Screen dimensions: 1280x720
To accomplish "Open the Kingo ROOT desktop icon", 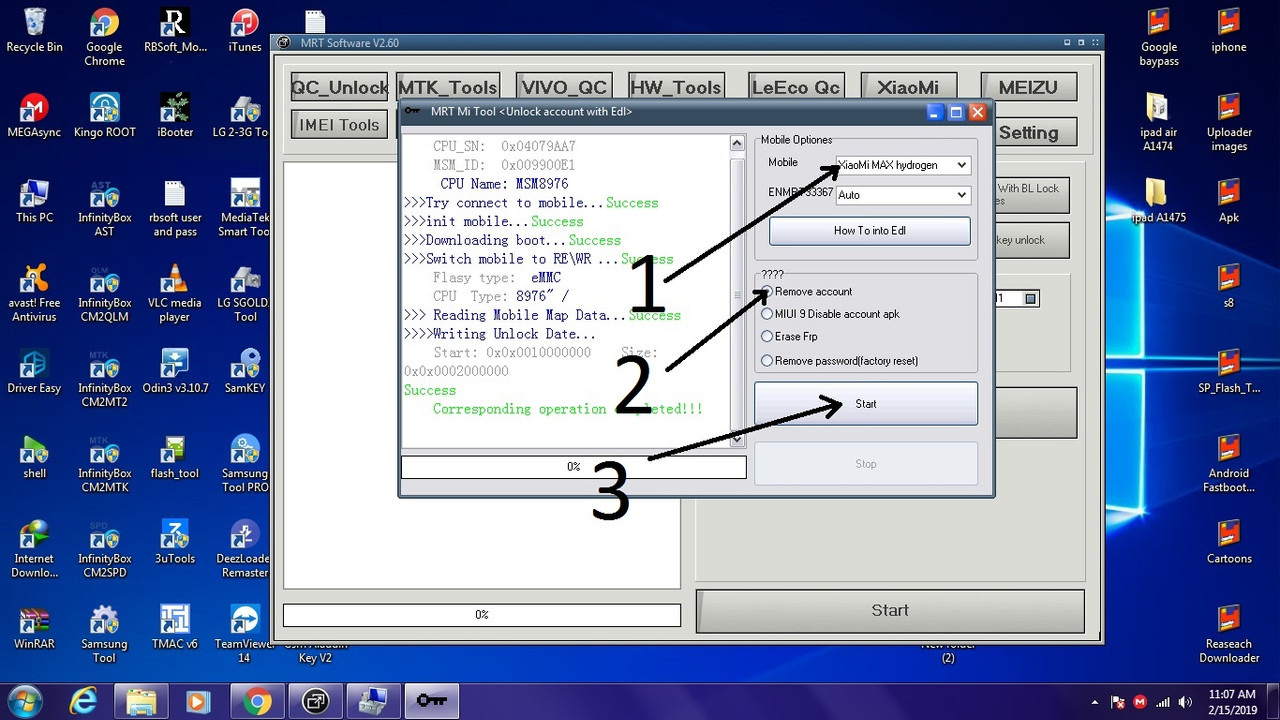I will coord(104,115).
